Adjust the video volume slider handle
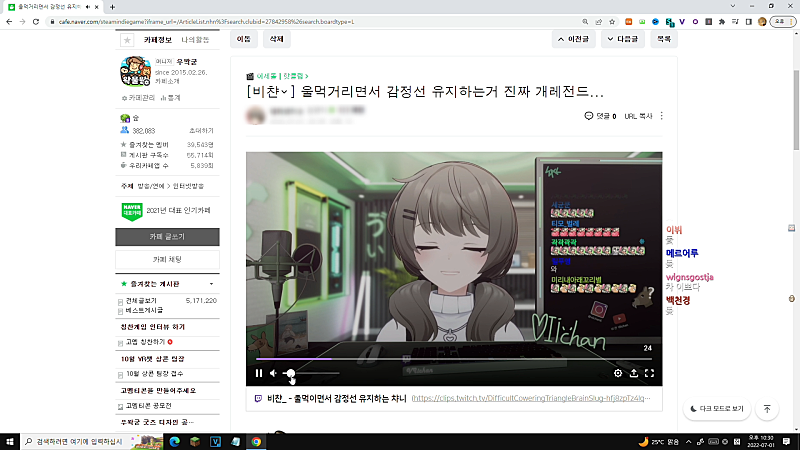This screenshot has width=800, height=450. click(x=290, y=373)
